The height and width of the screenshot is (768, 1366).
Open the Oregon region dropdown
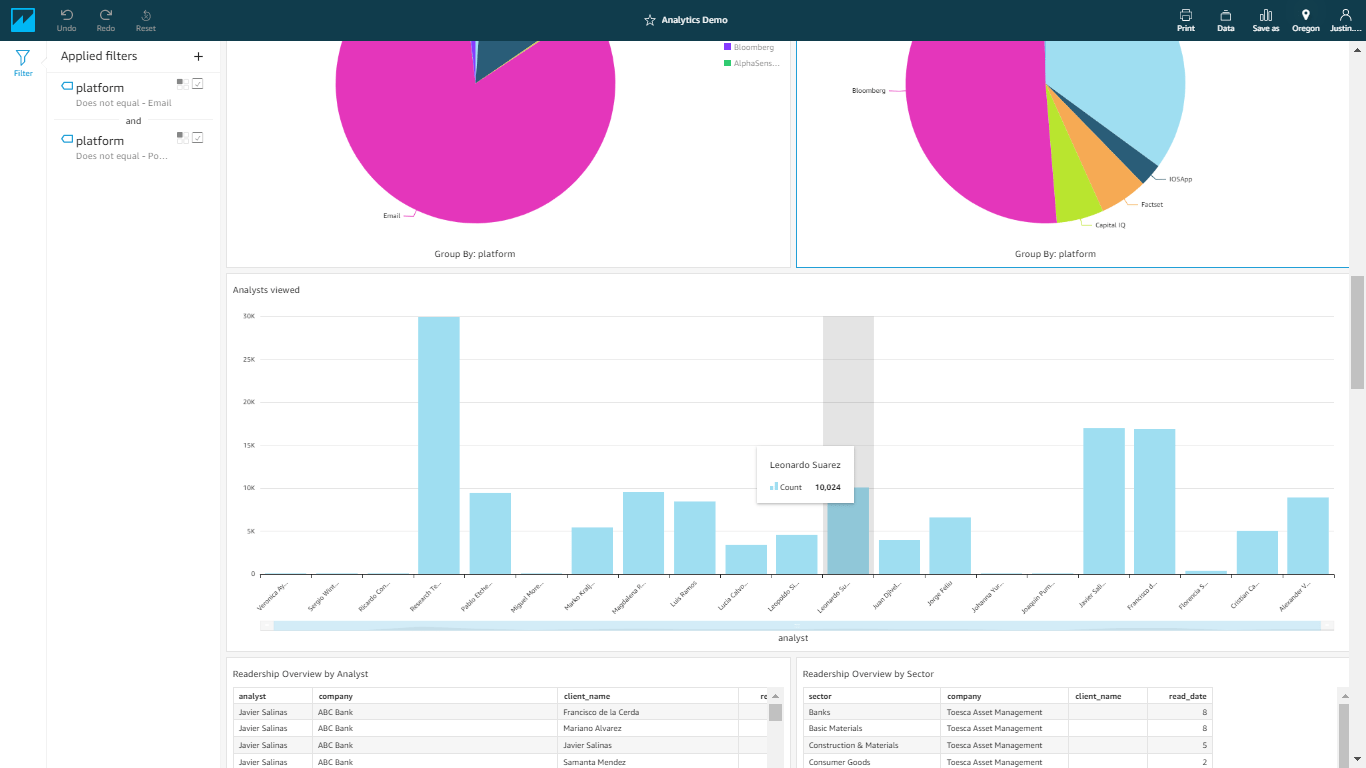point(1305,20)
